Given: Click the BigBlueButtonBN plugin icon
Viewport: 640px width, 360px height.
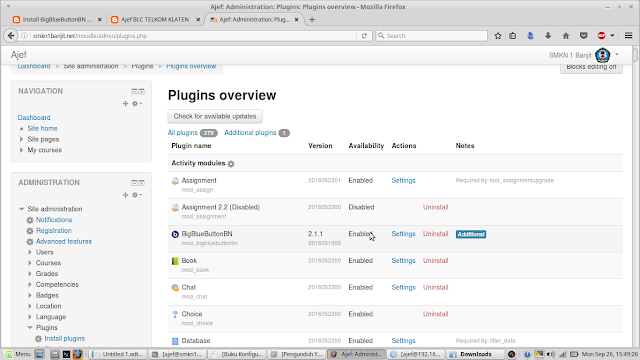Looking at the screenshot, I should (175, 234).
